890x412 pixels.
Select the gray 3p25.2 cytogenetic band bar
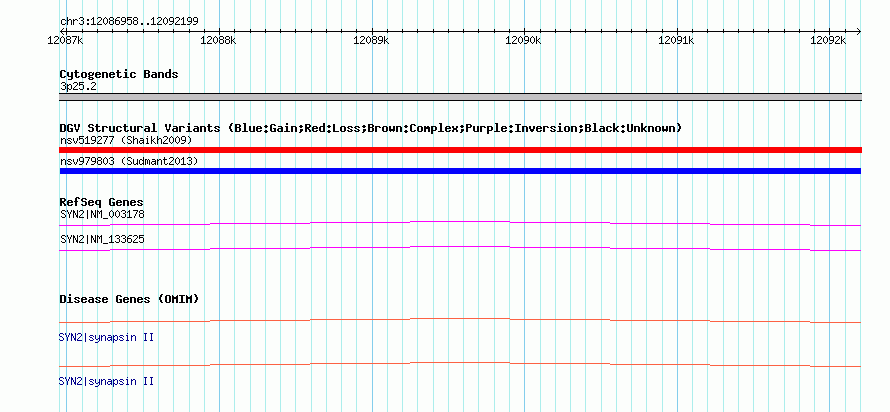pyautogui.click(x=460, y=97)
